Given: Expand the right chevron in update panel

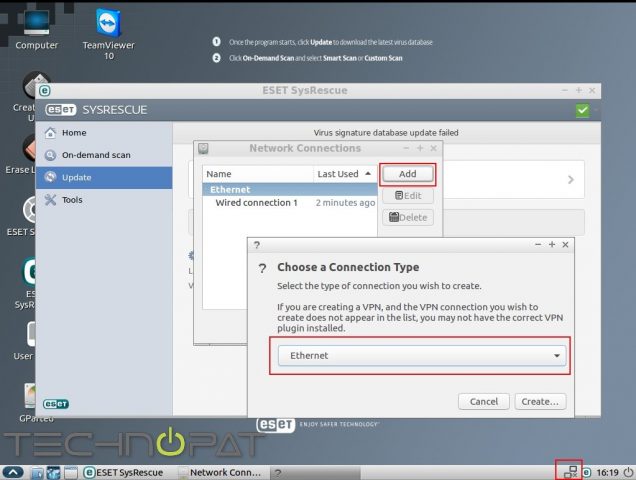Looking at the screenshot, I should 571,179.
